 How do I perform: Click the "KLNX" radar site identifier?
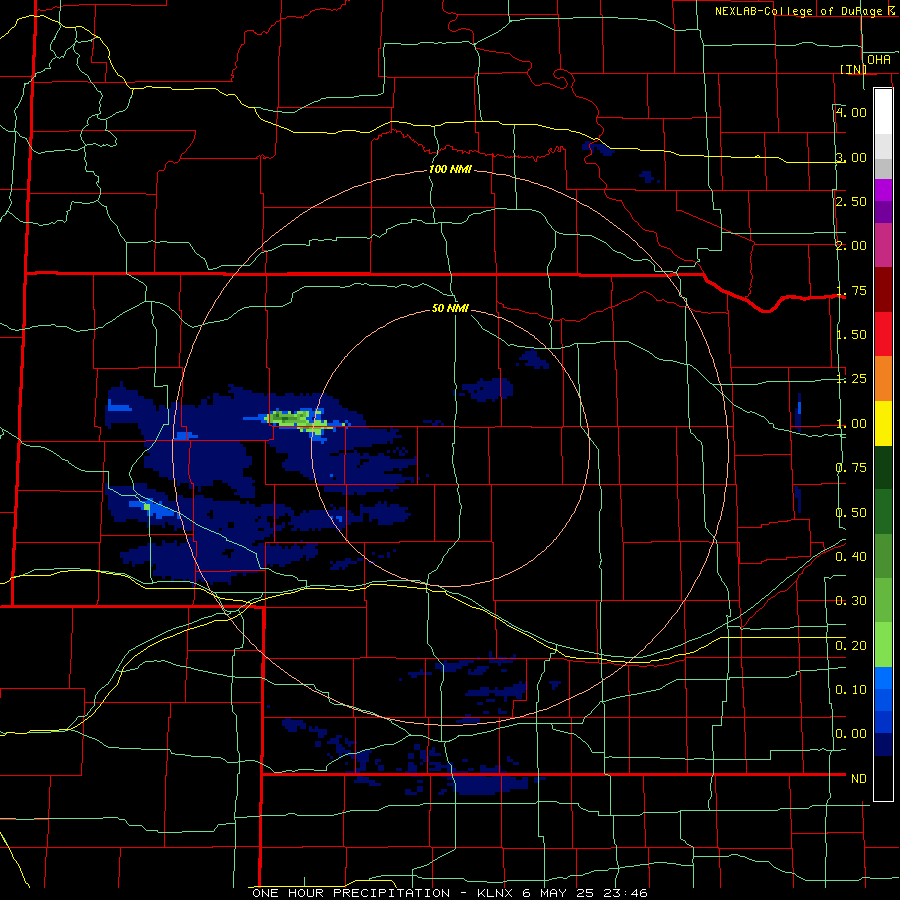point(496,893)
